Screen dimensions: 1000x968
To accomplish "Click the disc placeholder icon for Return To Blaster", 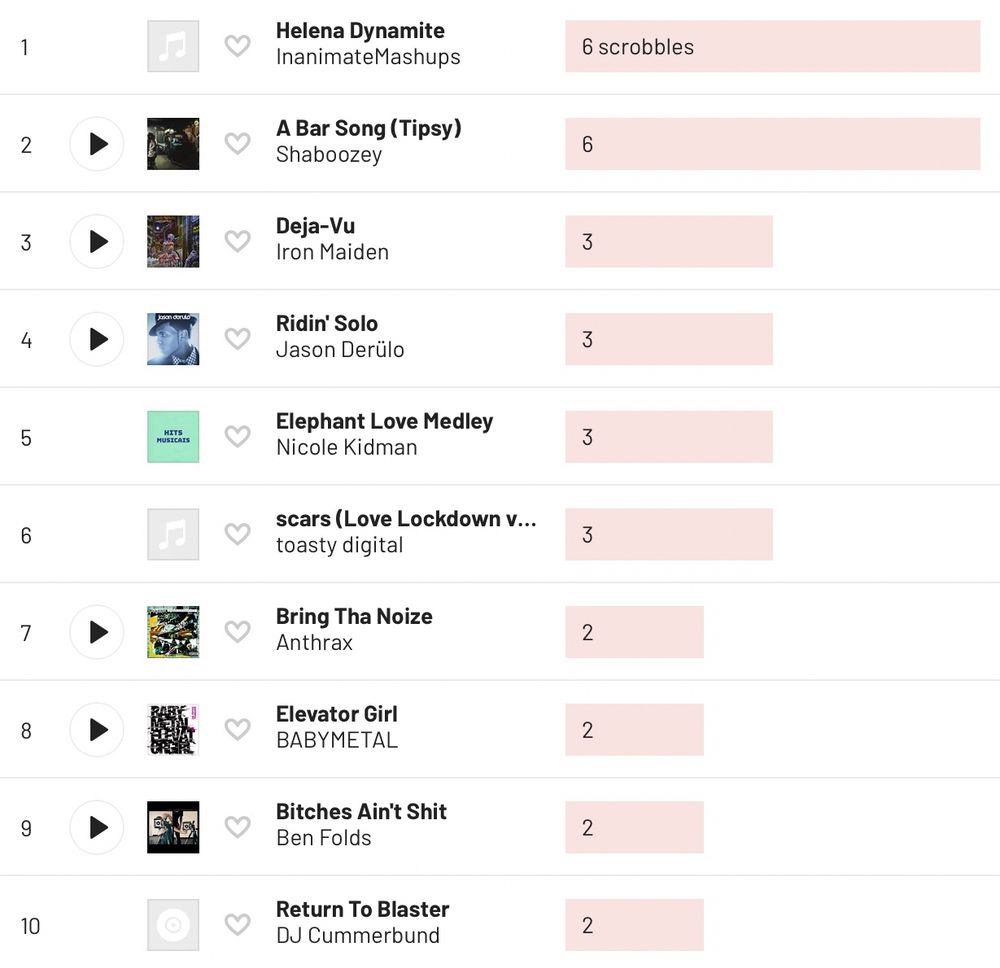I will tap(172, 925).
